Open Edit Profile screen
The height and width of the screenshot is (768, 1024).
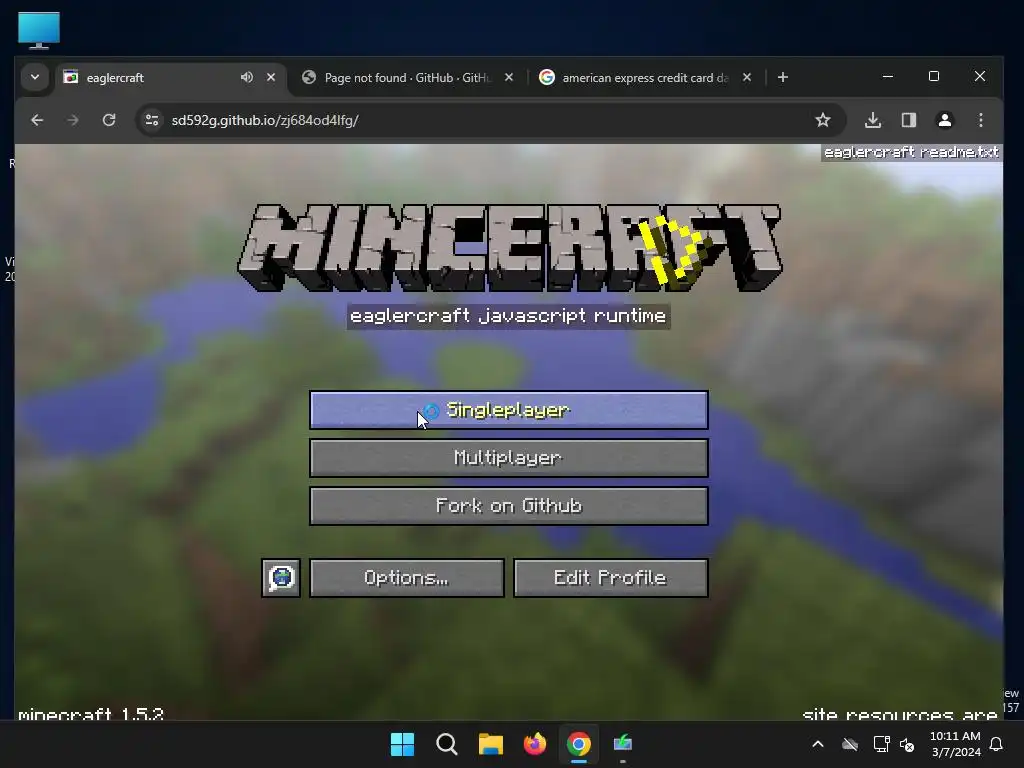(611, 578)
